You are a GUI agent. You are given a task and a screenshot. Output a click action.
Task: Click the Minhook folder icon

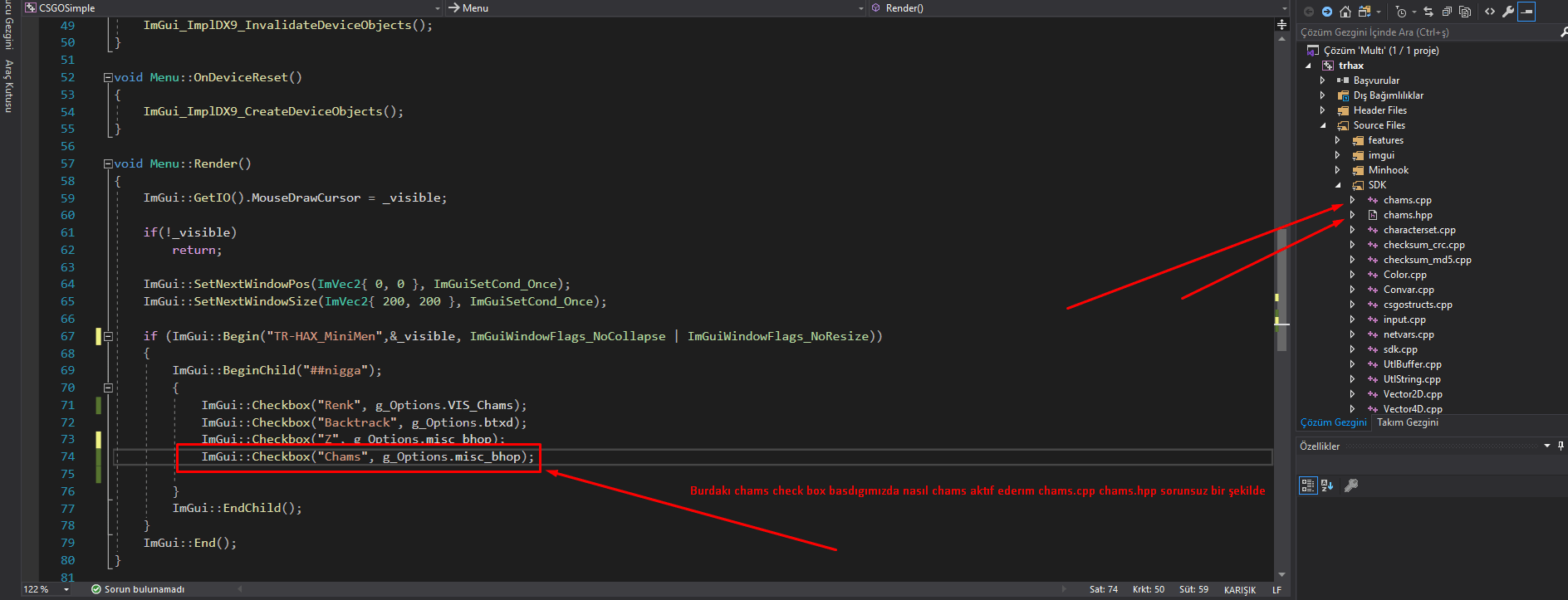point(1358,170)
